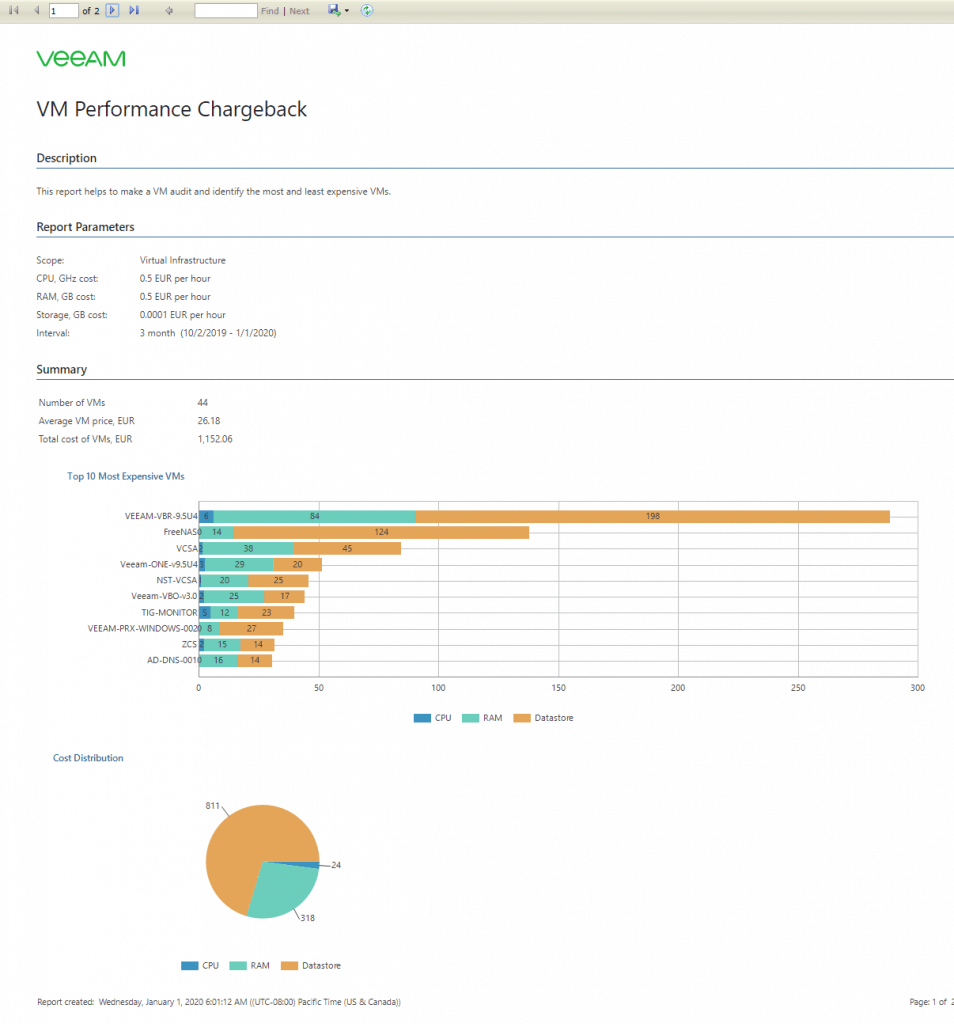Click the export save disk icon

coord(334,10)
